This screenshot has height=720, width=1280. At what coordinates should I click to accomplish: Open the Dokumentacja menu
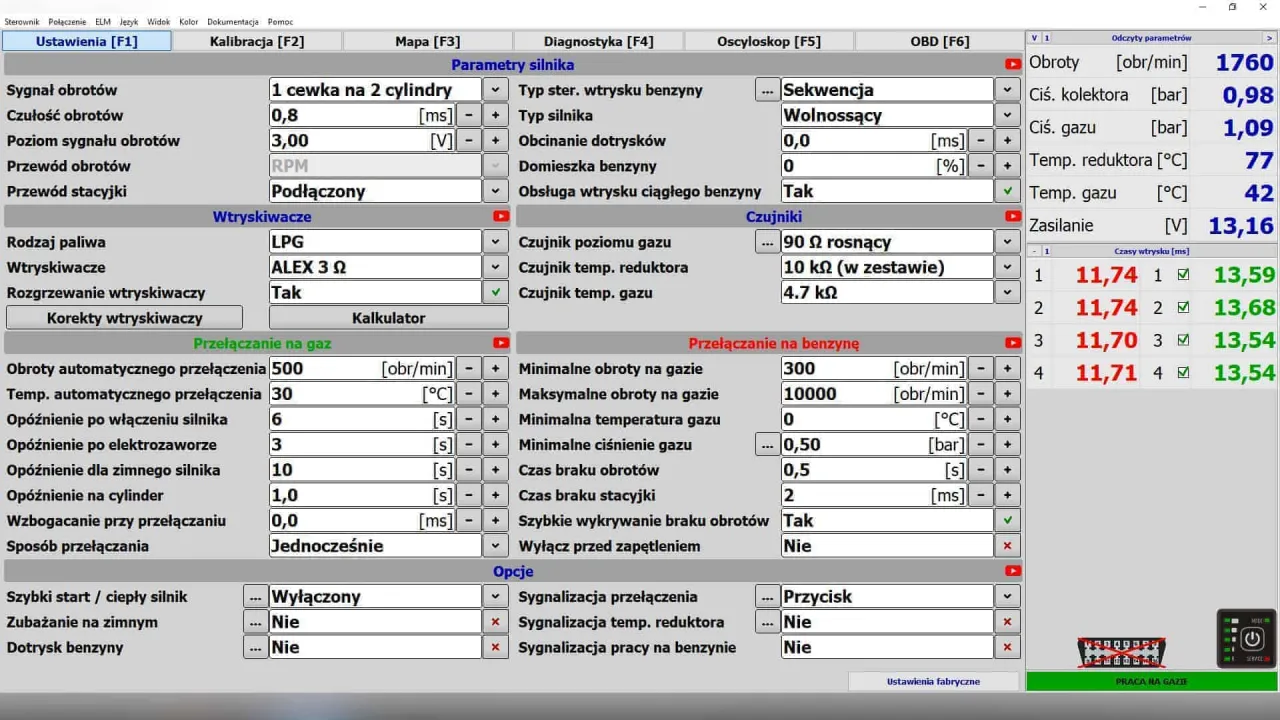pyautogui.click(x=233, y=21)
